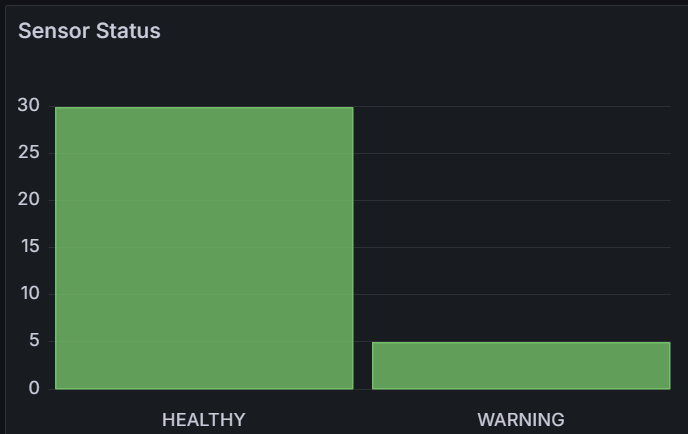This screenshot has height=434, width=688.
Task: Select the HEALTHY x-axis label
Action: click(204, 420)
